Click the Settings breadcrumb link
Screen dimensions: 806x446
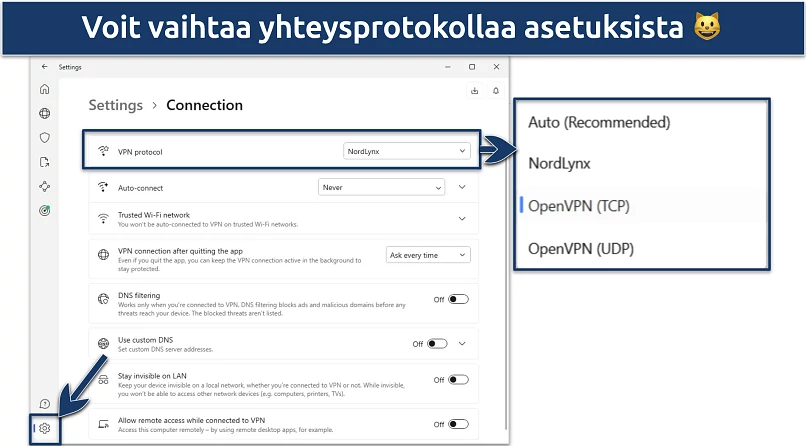point(116,105)
